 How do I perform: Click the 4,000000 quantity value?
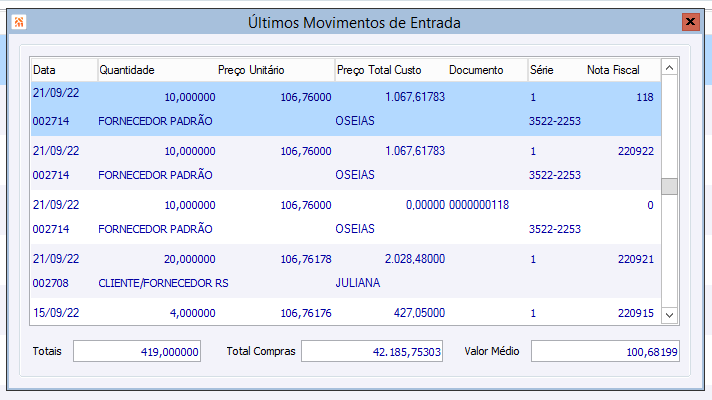(x=193, y=313)
